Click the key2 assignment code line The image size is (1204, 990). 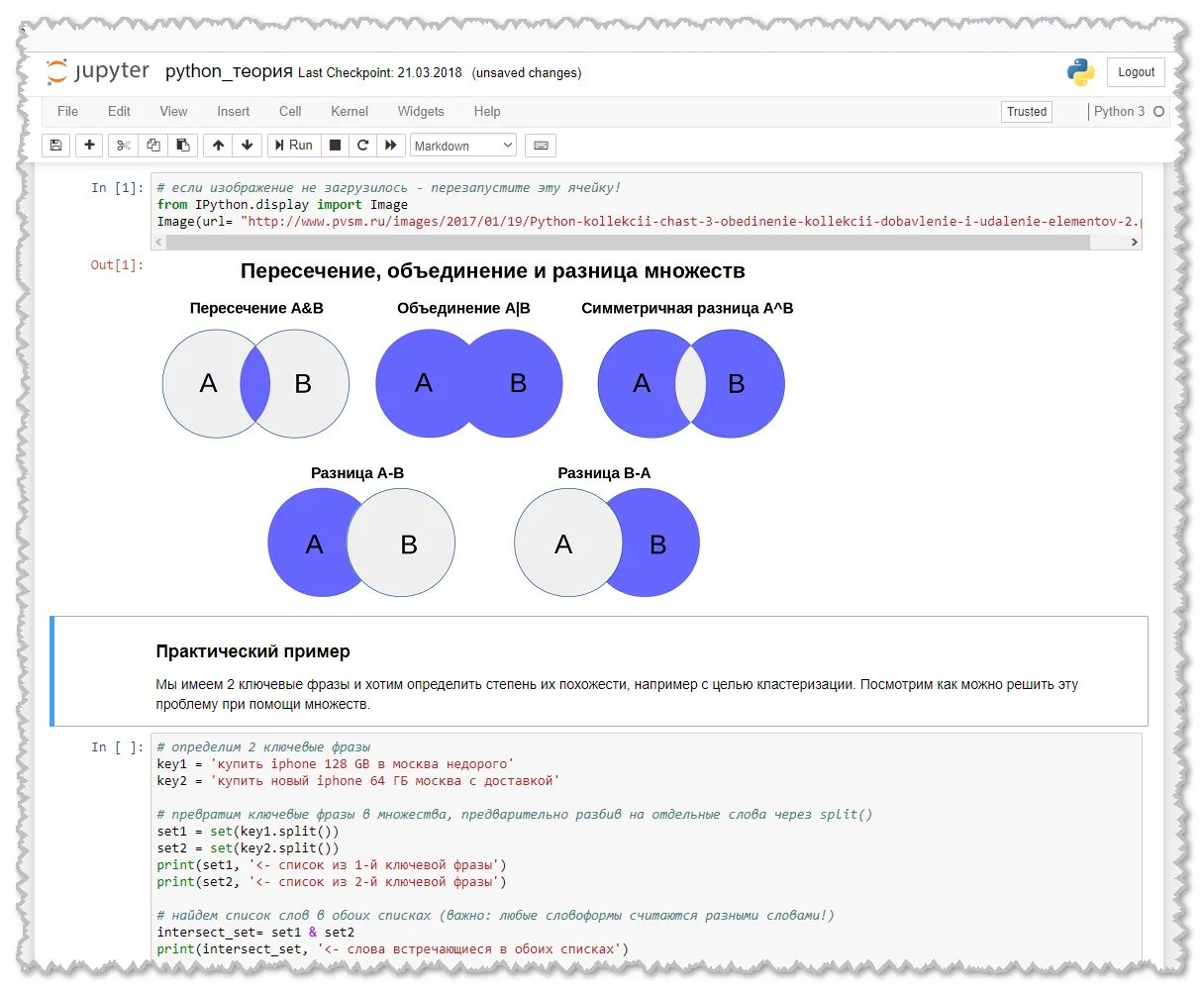(358, 781)
